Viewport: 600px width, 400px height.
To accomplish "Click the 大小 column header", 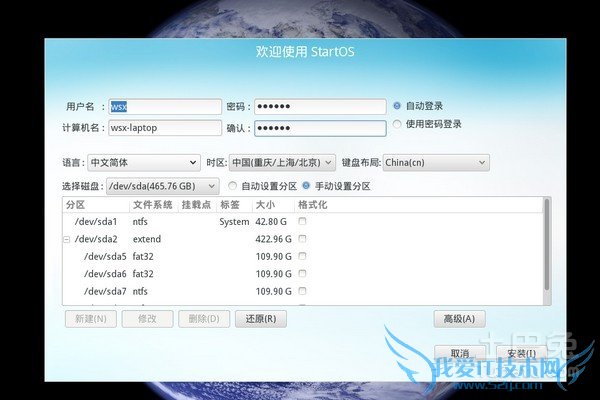I will coord(273,205).
